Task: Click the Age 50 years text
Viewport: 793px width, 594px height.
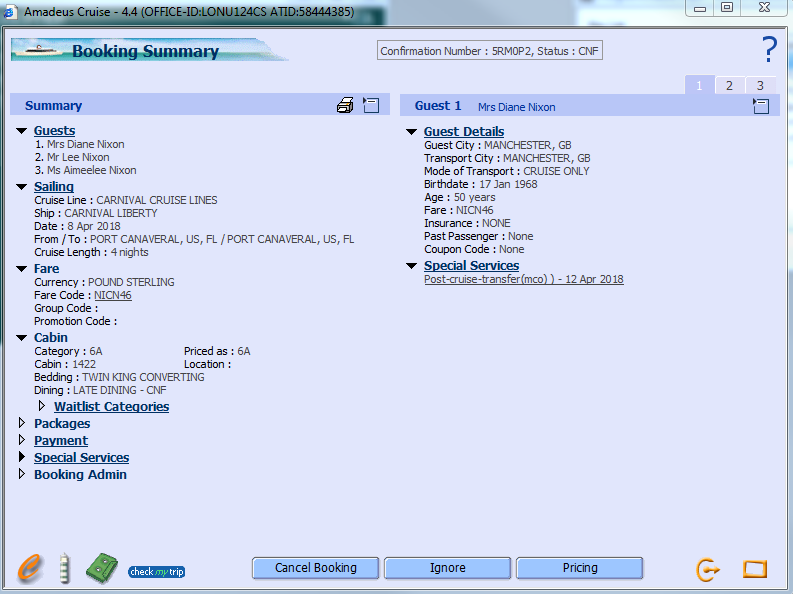Action: click(460, 198)
